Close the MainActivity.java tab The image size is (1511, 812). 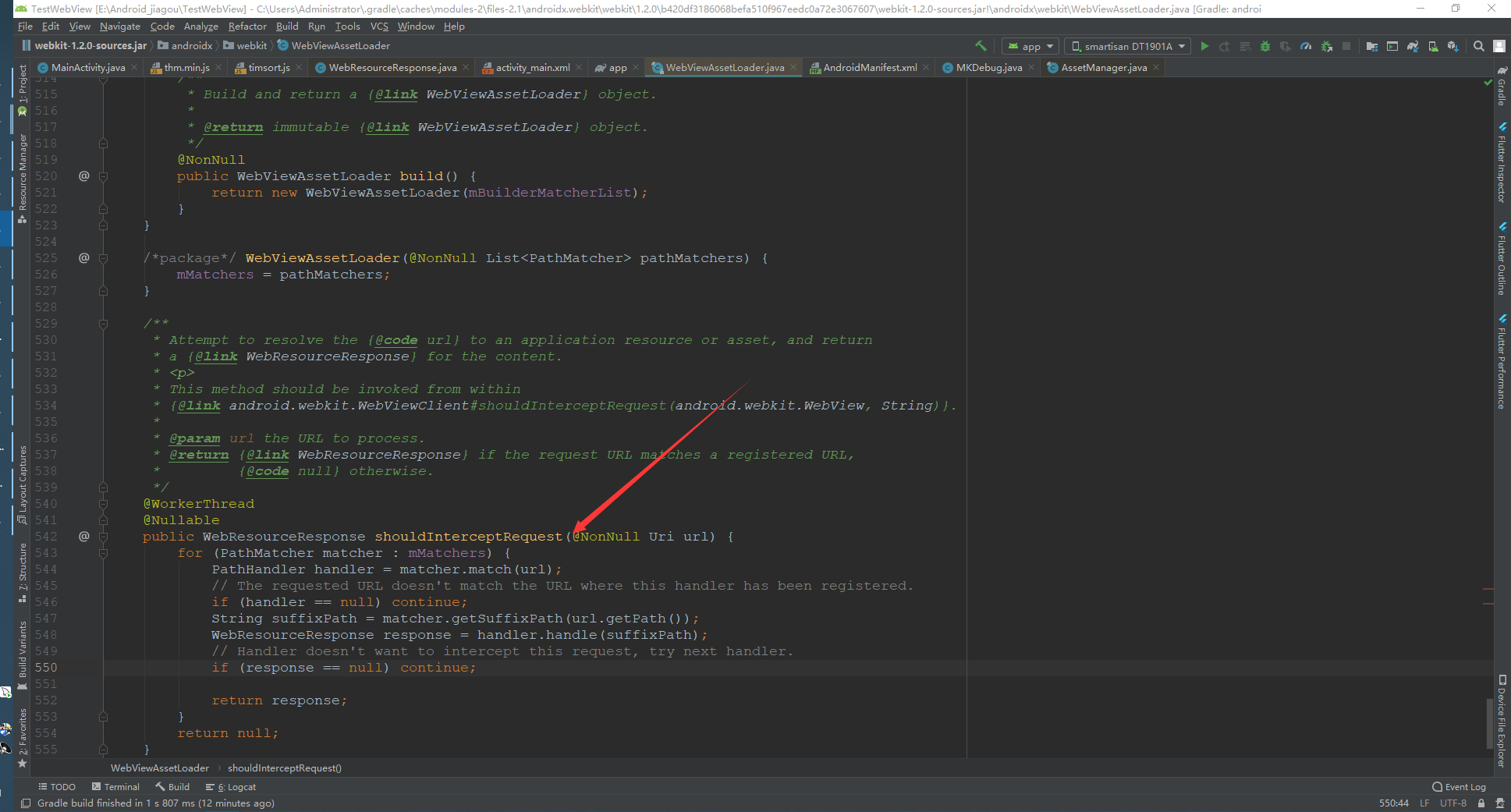(x=134, y=68)
